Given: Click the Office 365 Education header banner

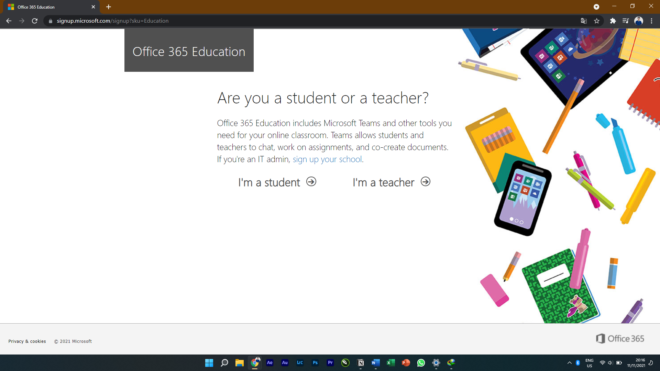Looking at the screenshot, I should [x=189, y=51].
